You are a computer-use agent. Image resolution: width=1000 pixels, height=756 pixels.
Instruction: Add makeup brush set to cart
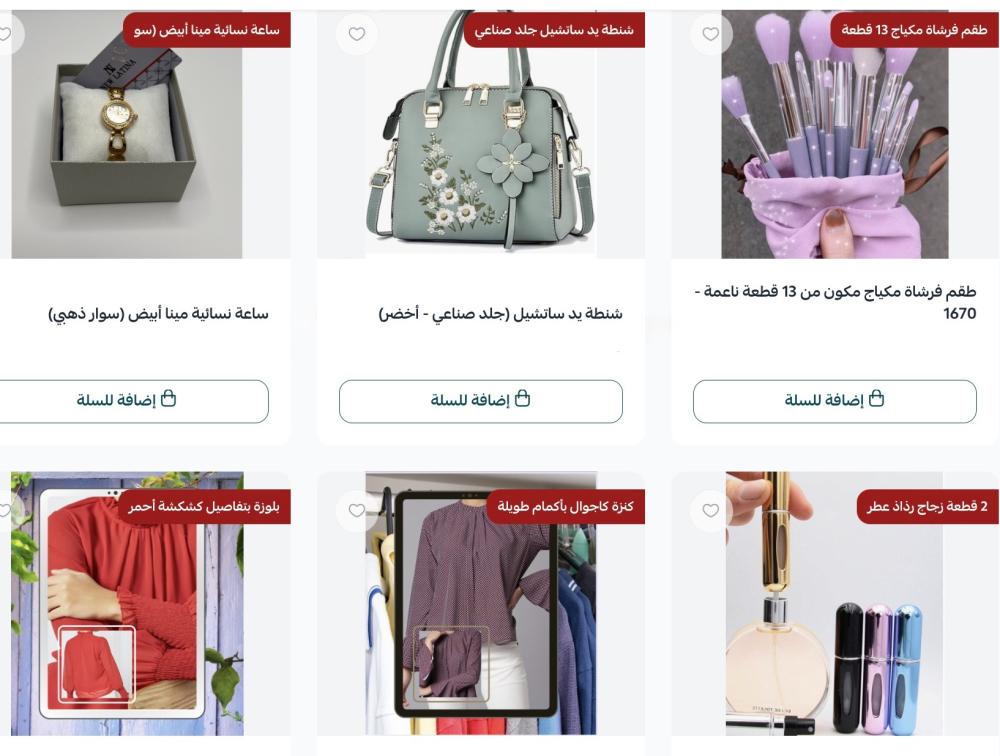(x=834, y=401)
